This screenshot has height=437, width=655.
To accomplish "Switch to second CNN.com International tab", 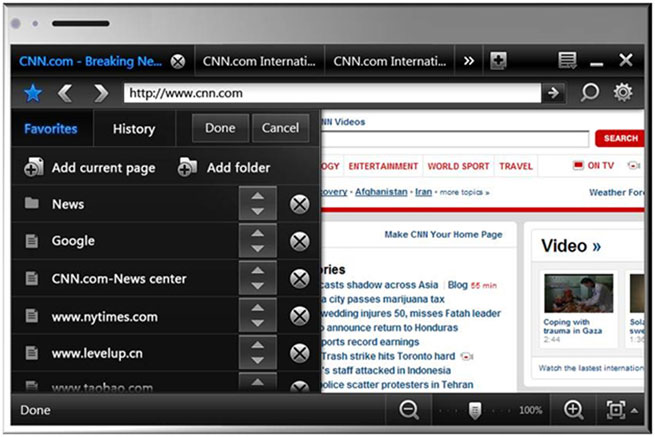I will [x=259, y=61].
